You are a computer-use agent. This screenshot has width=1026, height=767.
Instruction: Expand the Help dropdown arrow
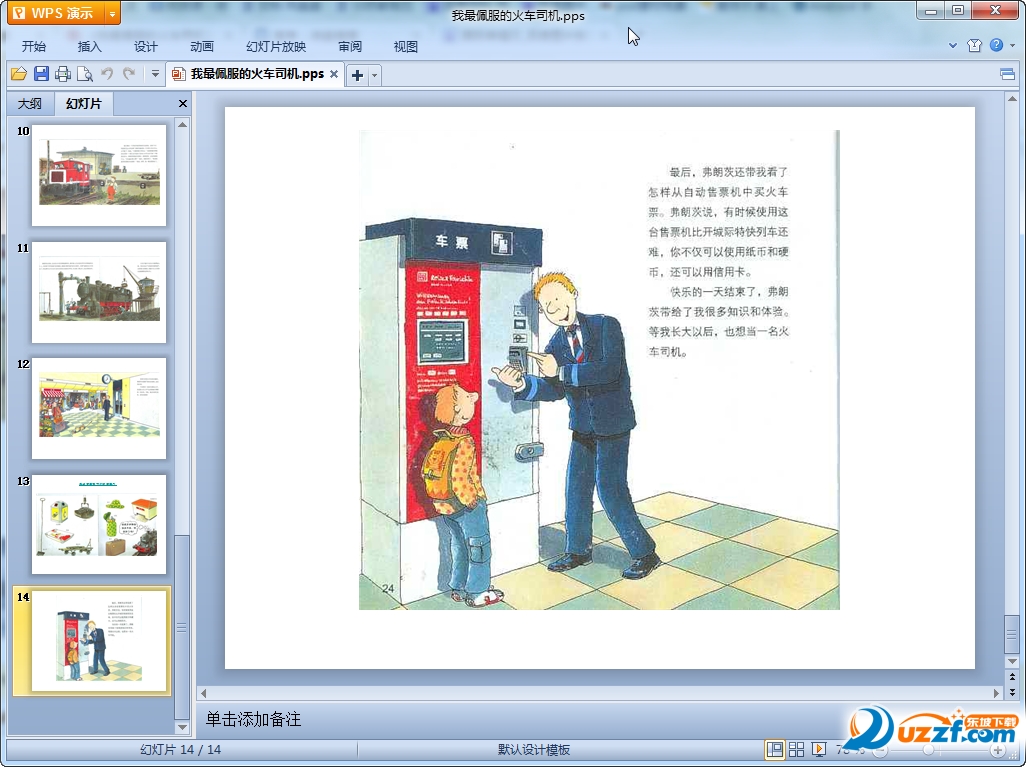coord(1012,46)
